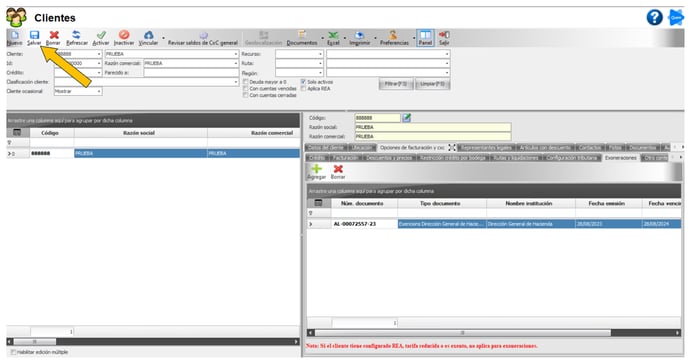Click the exoneraciones grid horizontal scrollbar thumb
Image resolution: width=688 pixels, height=361 pixels.
[x=462, y=332]
